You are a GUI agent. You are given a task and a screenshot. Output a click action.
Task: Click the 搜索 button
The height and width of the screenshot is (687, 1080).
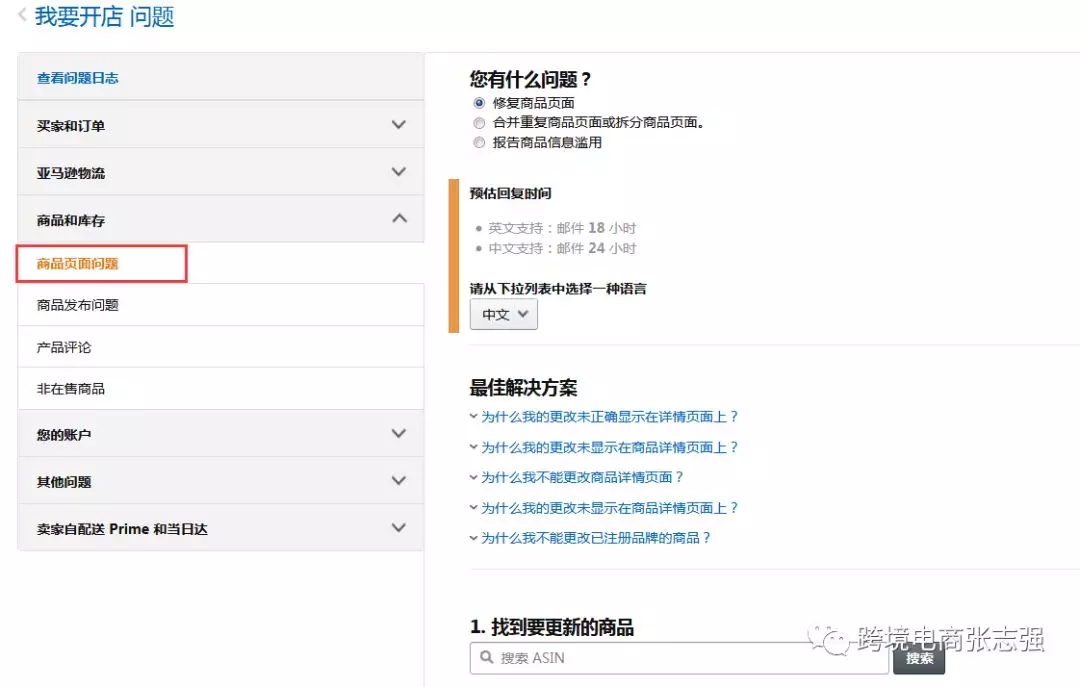tap(918, 659)
